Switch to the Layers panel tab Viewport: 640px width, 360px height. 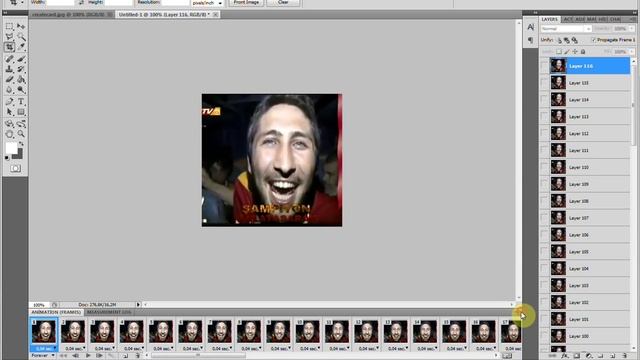pyautogui.click(x=549, y=19)
